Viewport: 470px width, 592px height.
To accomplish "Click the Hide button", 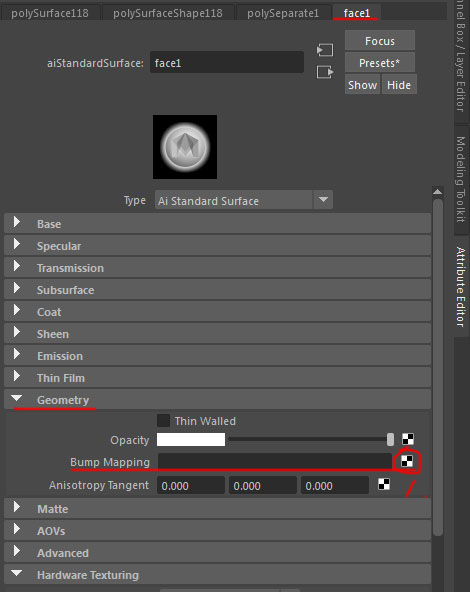I will 399,85.
